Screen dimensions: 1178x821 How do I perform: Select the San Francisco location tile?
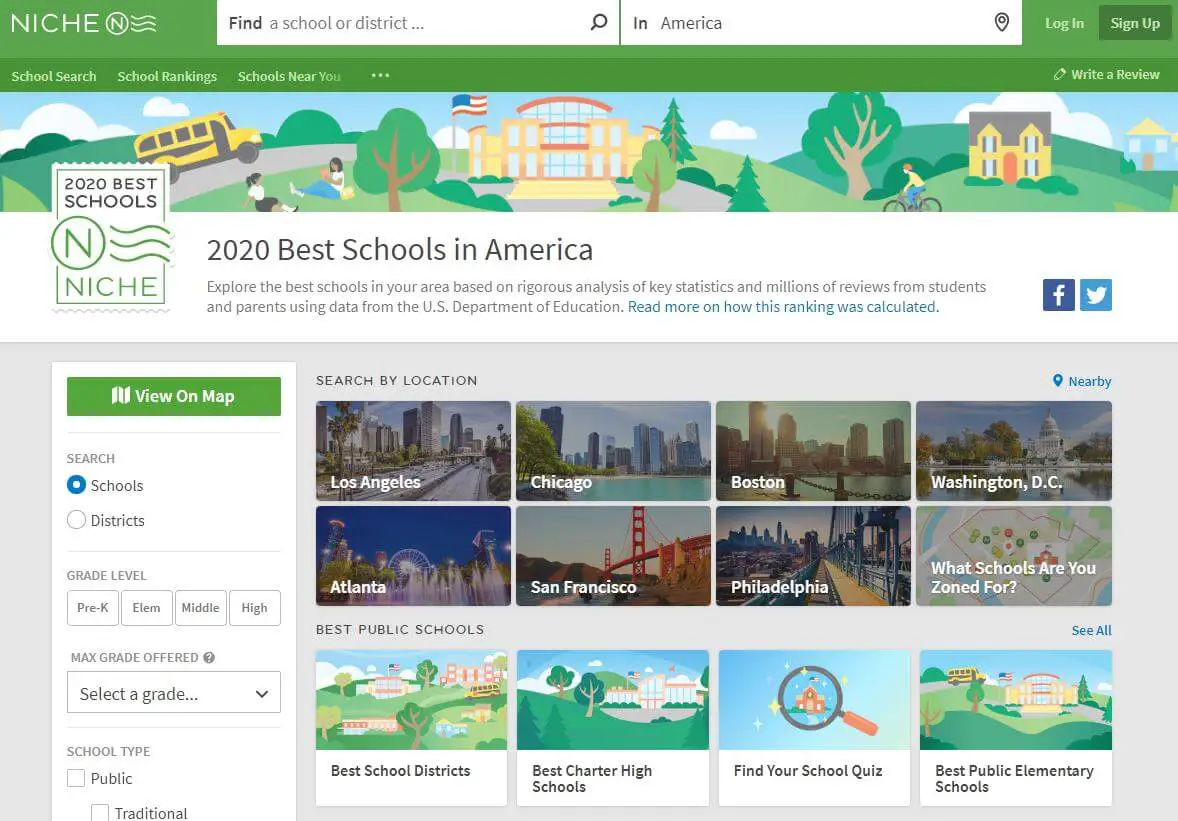pos(613,556)
